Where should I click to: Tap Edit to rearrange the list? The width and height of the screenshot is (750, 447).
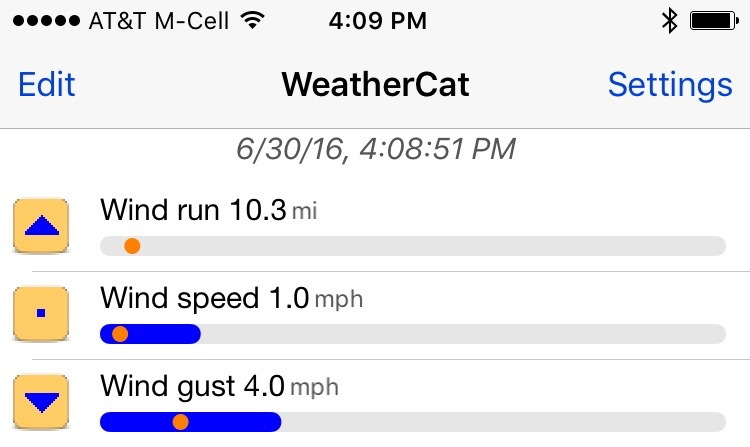click(46, 85)
